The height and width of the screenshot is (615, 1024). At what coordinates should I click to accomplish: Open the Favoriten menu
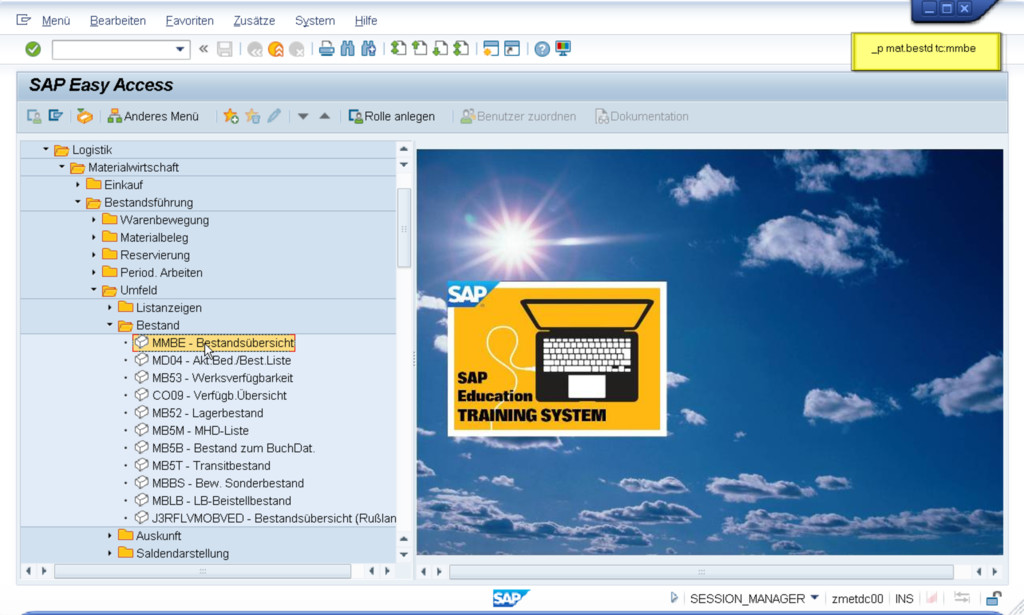[189, 20]
